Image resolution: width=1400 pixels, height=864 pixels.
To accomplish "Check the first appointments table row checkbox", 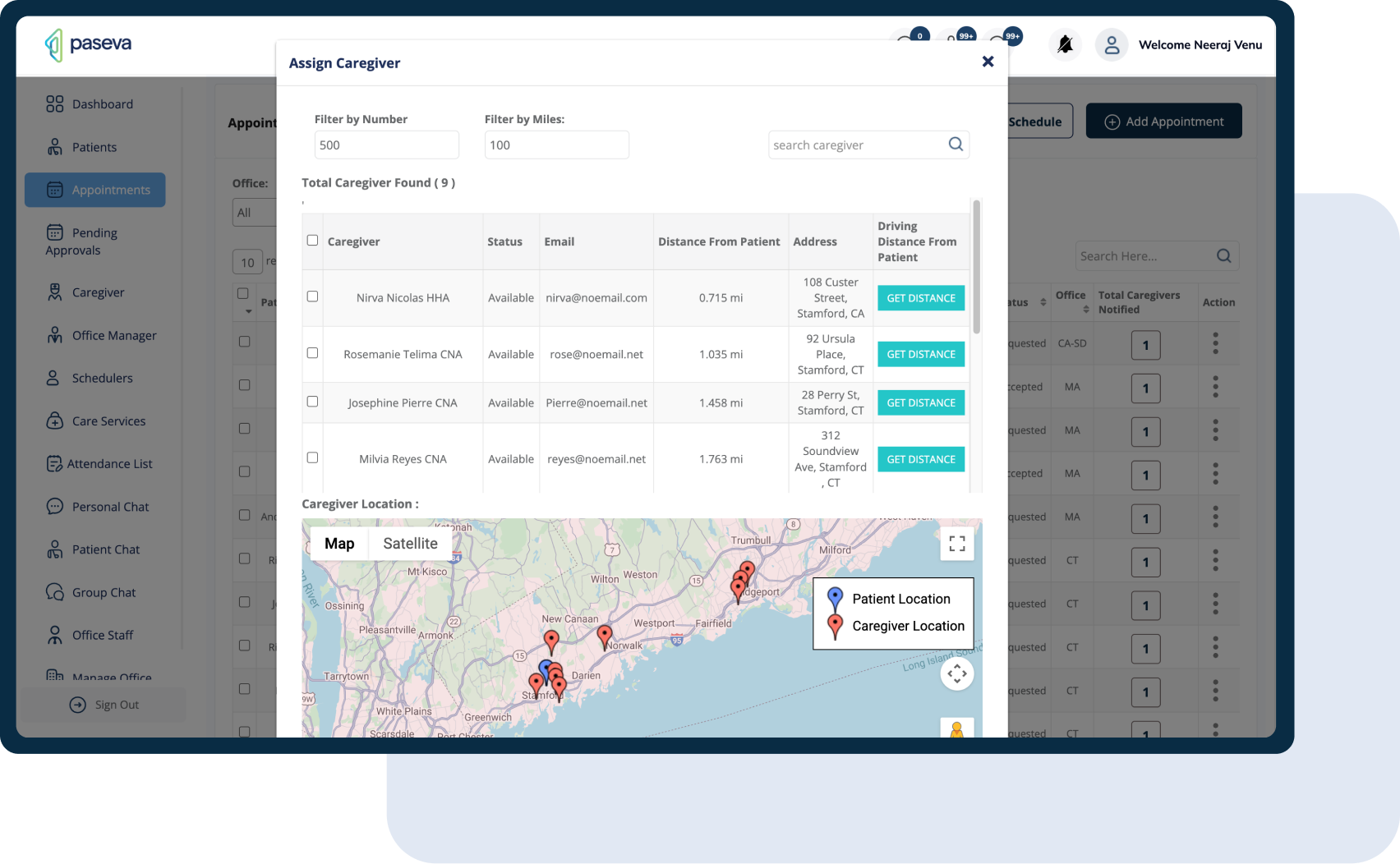I will [x=244, y=342].
